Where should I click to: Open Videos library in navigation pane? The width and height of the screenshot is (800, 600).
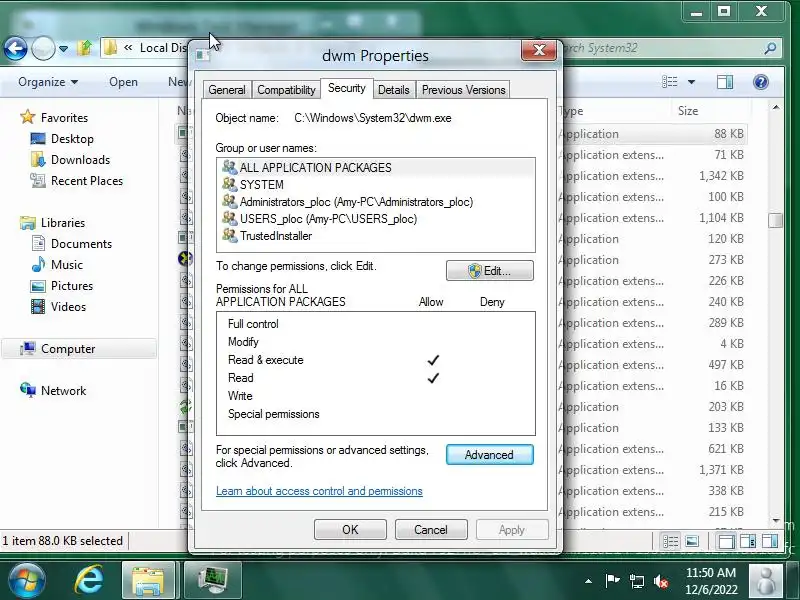68,307
